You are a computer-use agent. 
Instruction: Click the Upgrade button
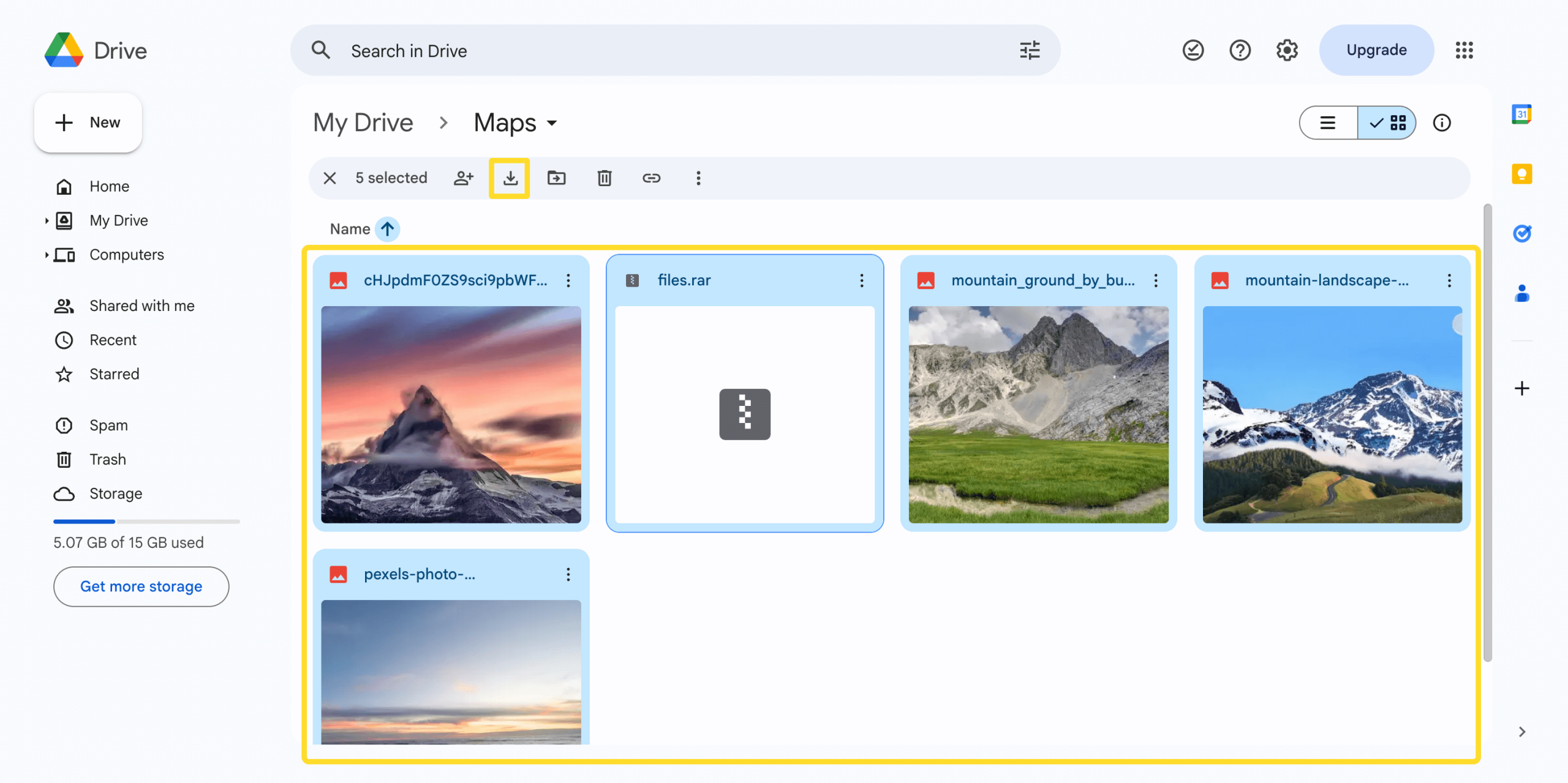(x=1376, y=50)
